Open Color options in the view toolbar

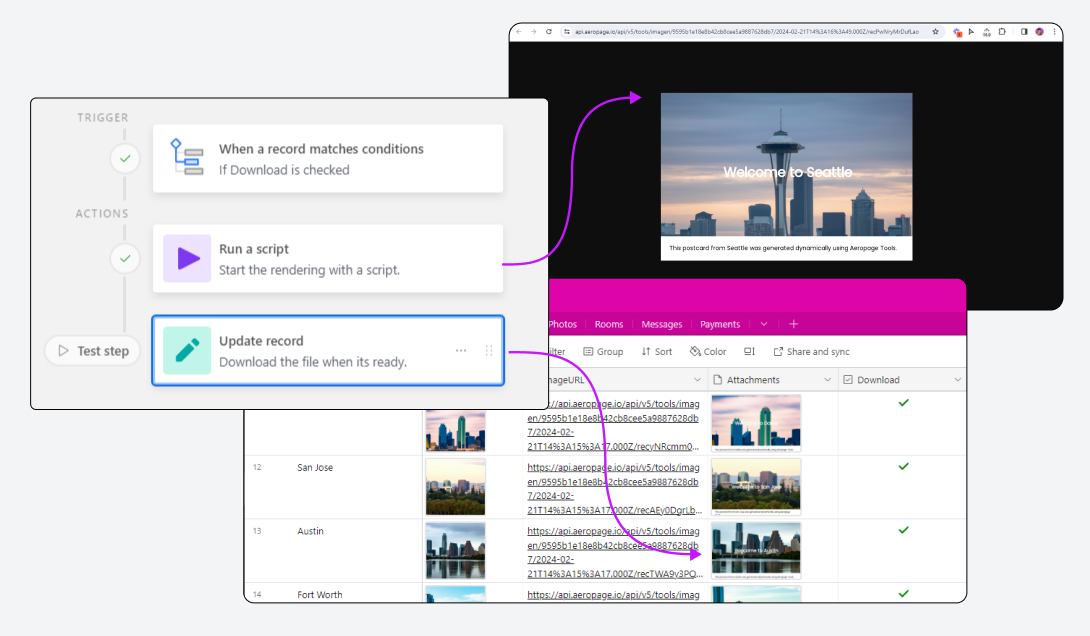pos(708,352)
